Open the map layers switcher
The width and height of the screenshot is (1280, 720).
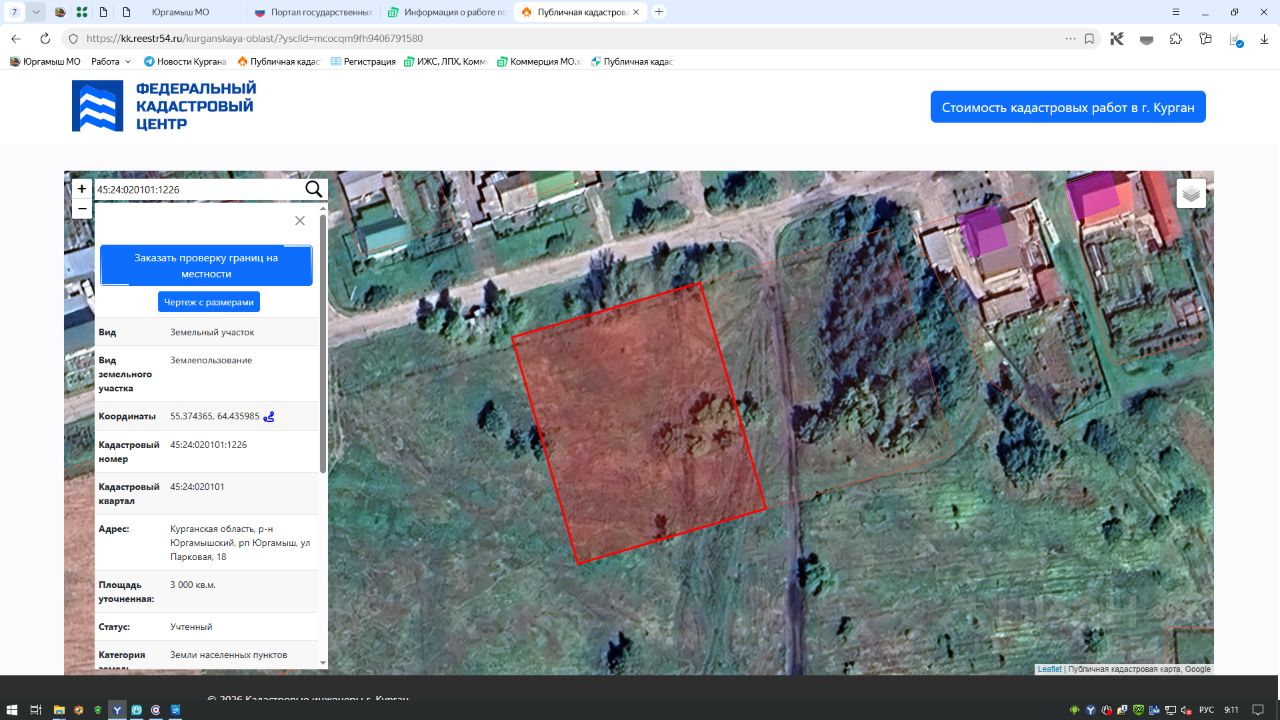coord(1191,193)
